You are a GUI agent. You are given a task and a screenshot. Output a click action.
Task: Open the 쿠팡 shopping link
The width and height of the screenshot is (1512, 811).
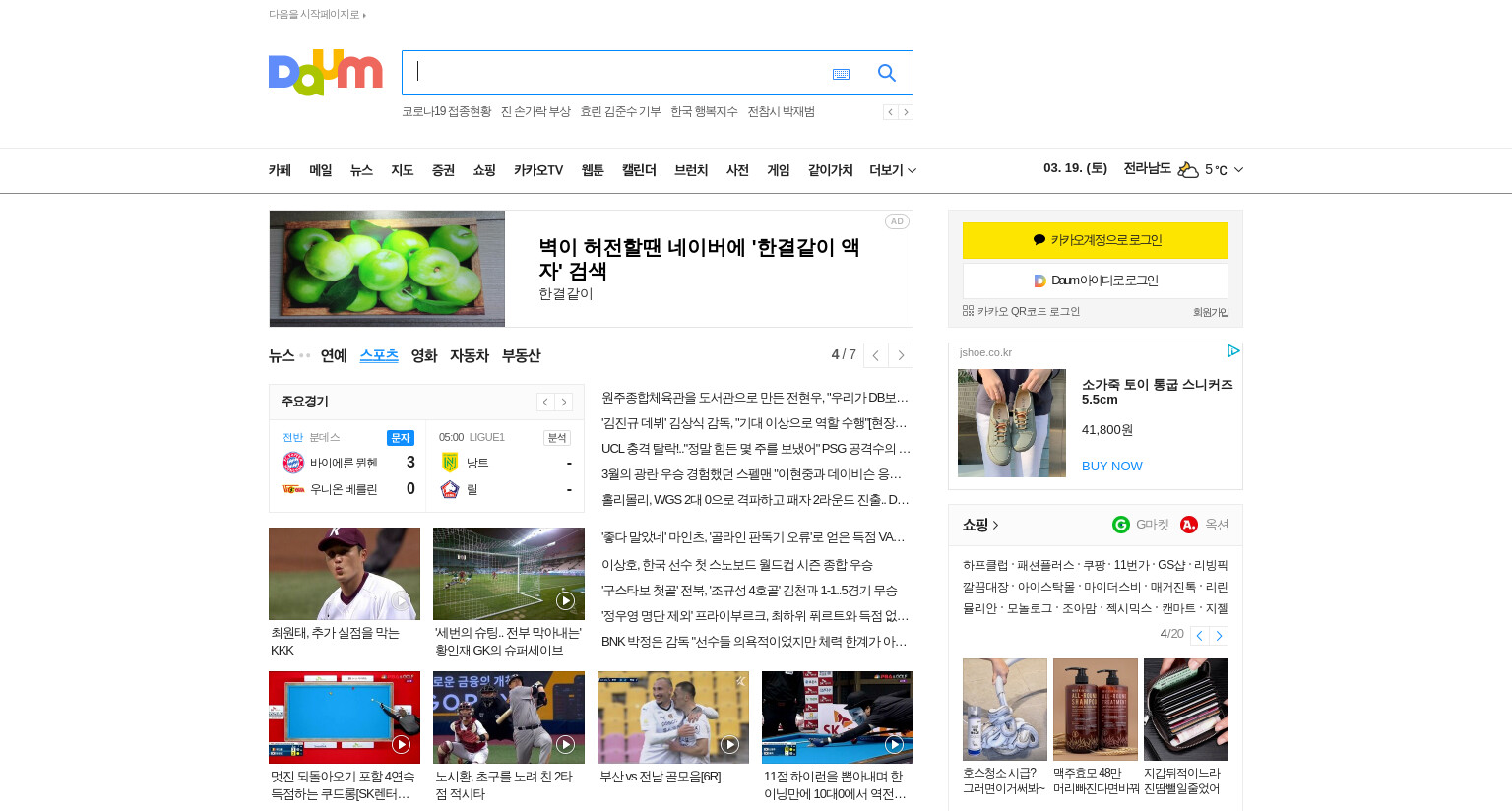point(1095,566)
